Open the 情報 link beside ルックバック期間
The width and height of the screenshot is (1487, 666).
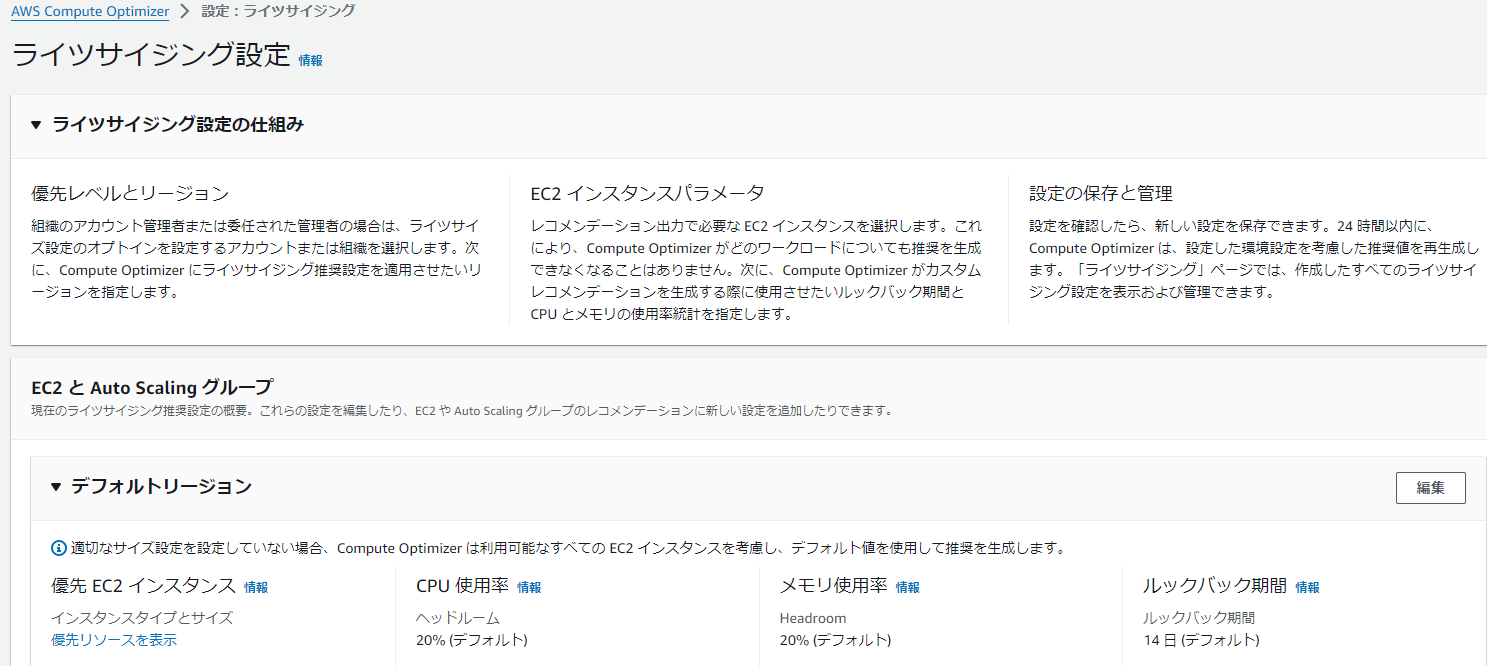[1308, 588]
